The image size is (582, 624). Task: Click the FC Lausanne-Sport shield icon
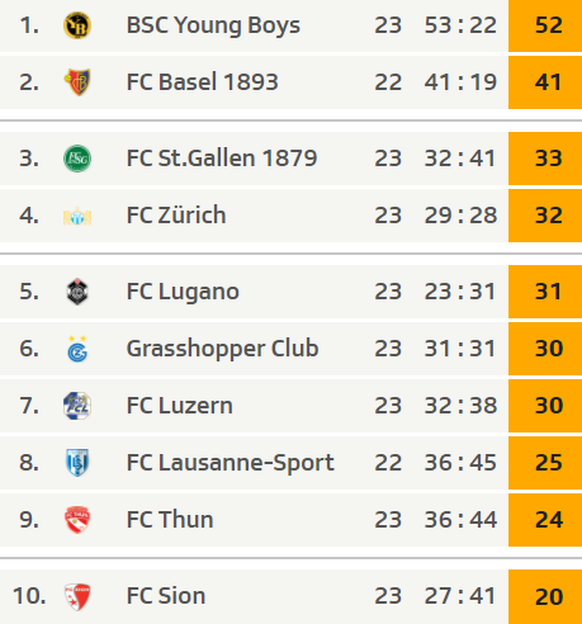click(77, 463)
